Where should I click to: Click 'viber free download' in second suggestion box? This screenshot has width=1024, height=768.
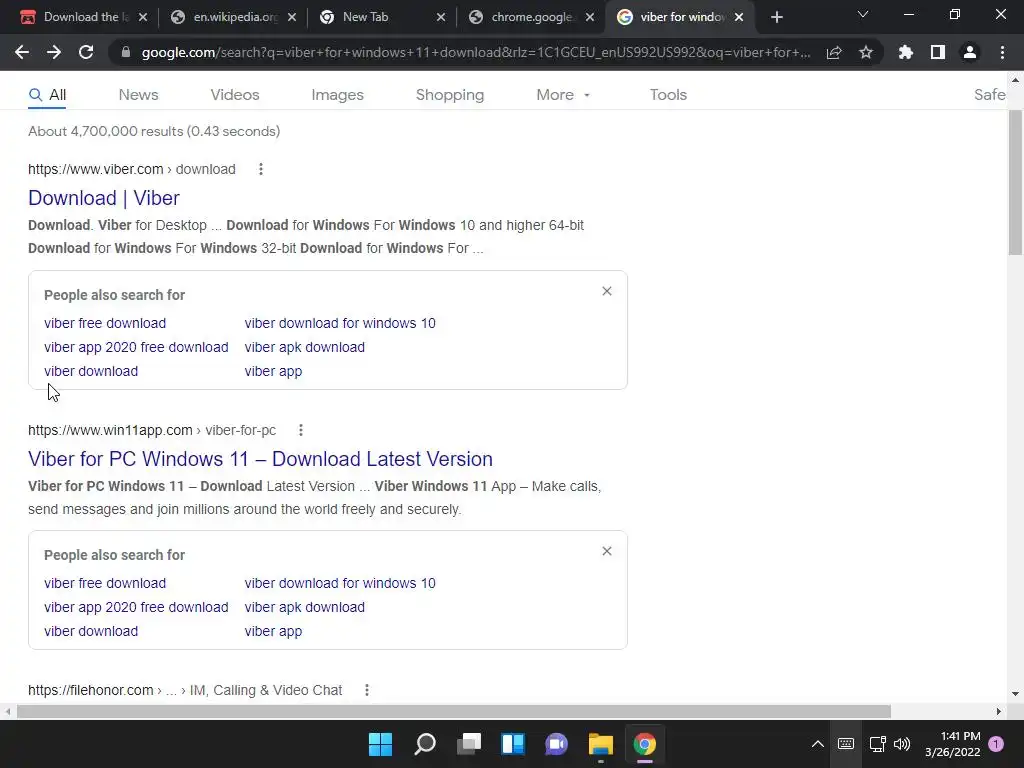[105, 583]
